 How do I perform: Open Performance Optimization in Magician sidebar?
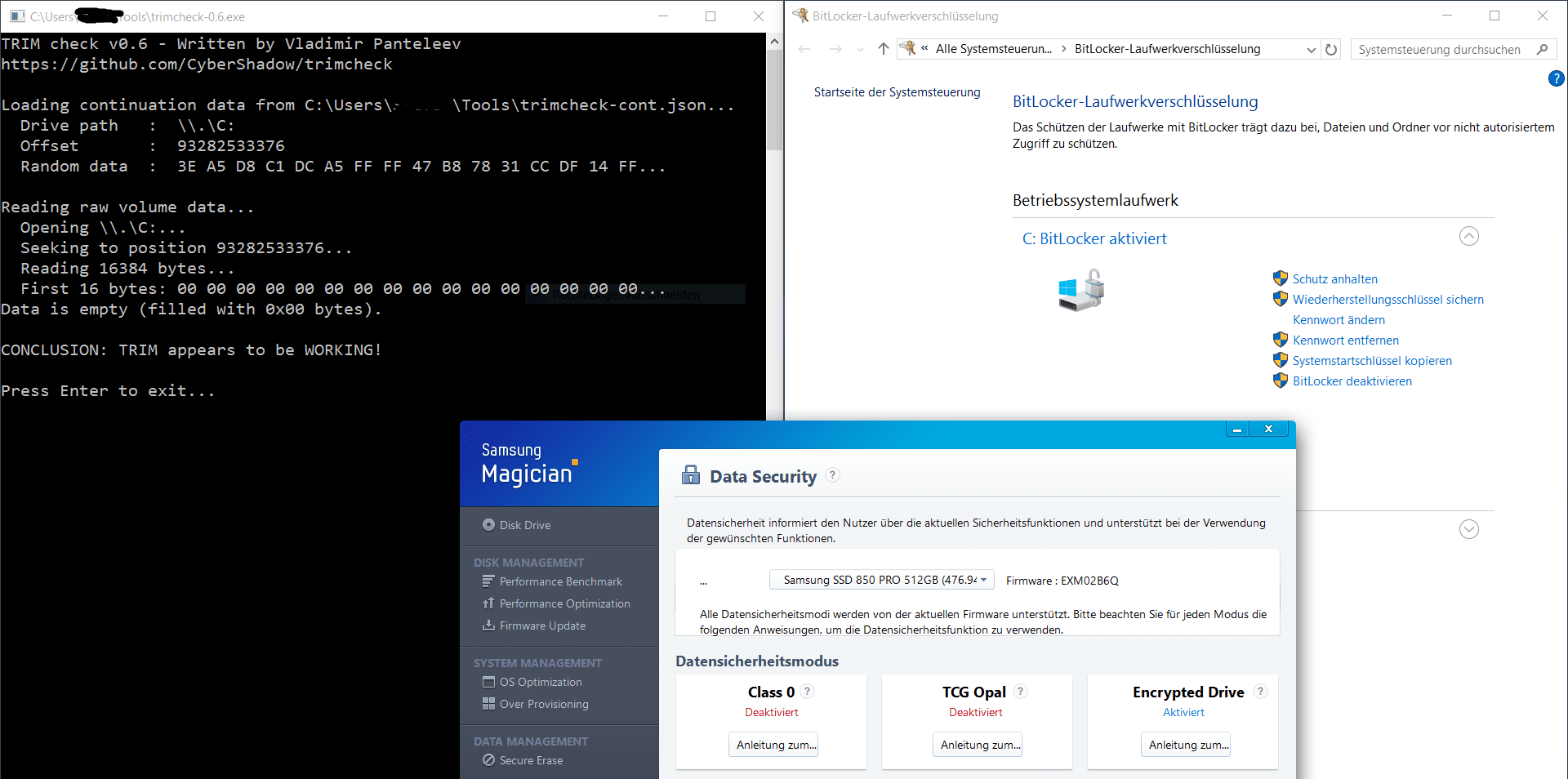(x=564, y=603)
